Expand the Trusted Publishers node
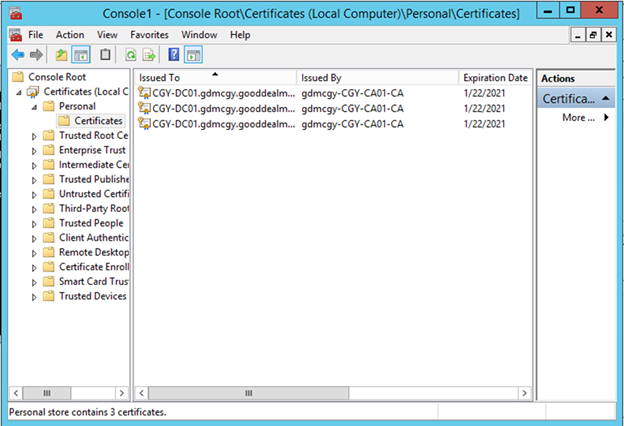This screenshot has width=624, height=426. (x=34, y=180)
